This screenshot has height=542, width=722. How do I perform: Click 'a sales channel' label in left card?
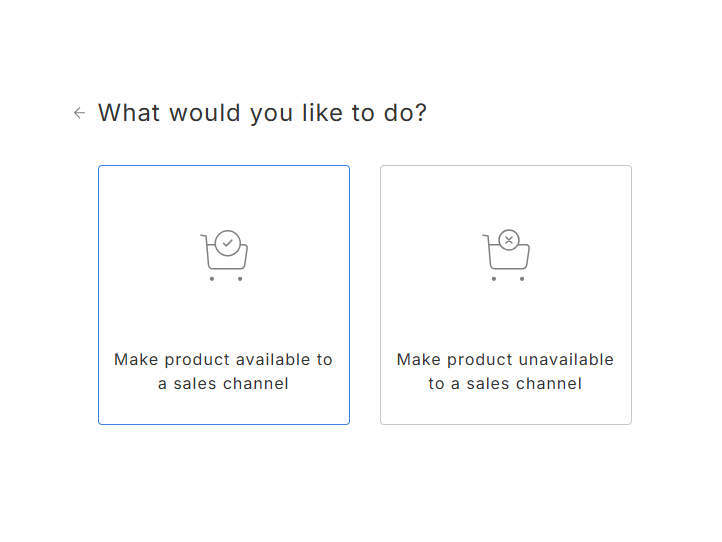point(223,384)
